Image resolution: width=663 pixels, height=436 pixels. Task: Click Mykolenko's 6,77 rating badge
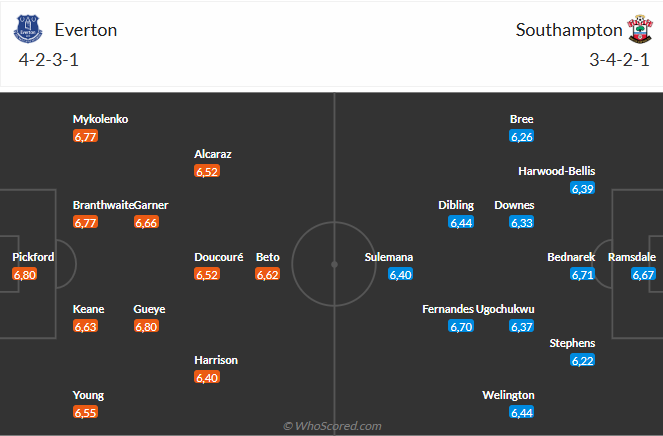tap(86, 136)
